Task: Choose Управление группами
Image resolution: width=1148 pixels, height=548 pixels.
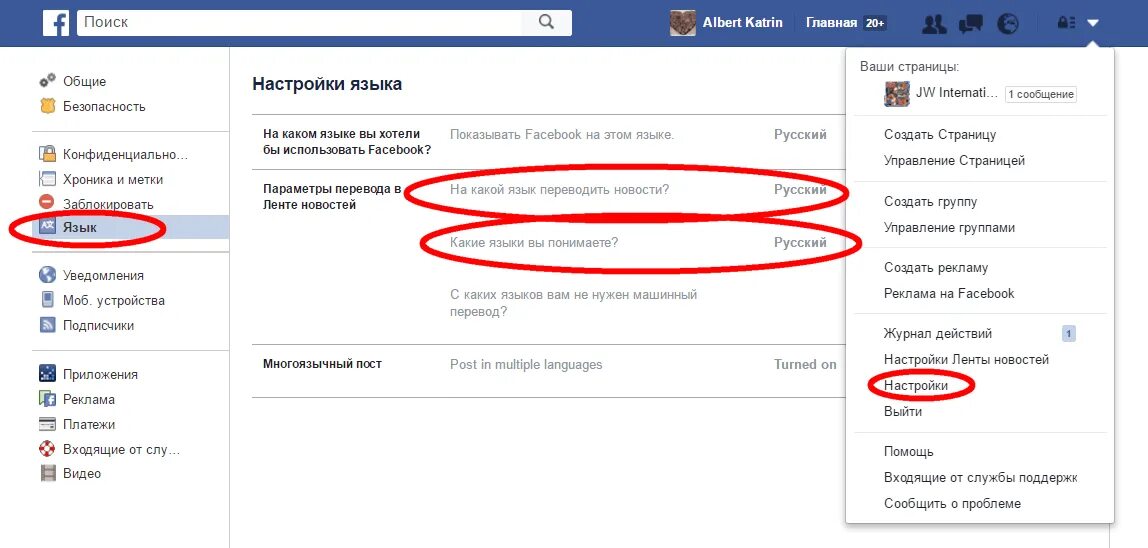Action: (950, 228)
